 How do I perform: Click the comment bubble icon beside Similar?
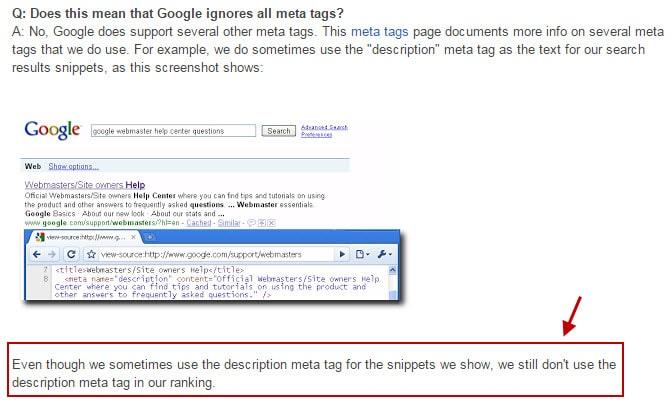click(252, 223)
